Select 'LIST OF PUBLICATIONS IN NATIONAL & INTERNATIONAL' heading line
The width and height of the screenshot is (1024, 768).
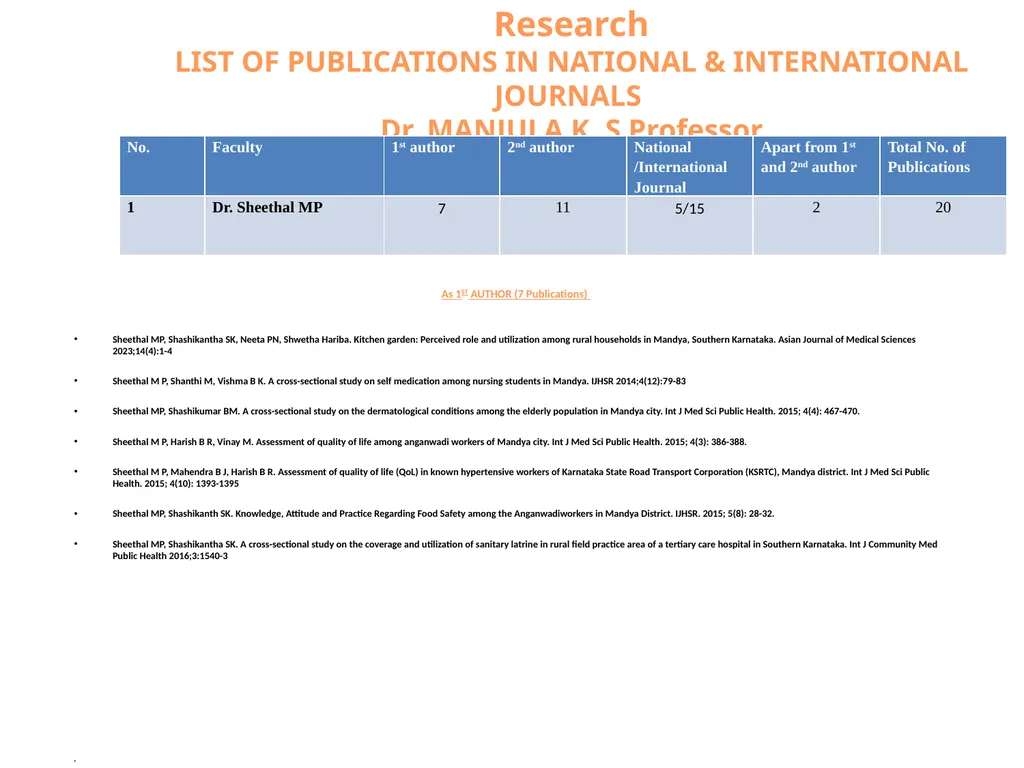coord(571,62)
